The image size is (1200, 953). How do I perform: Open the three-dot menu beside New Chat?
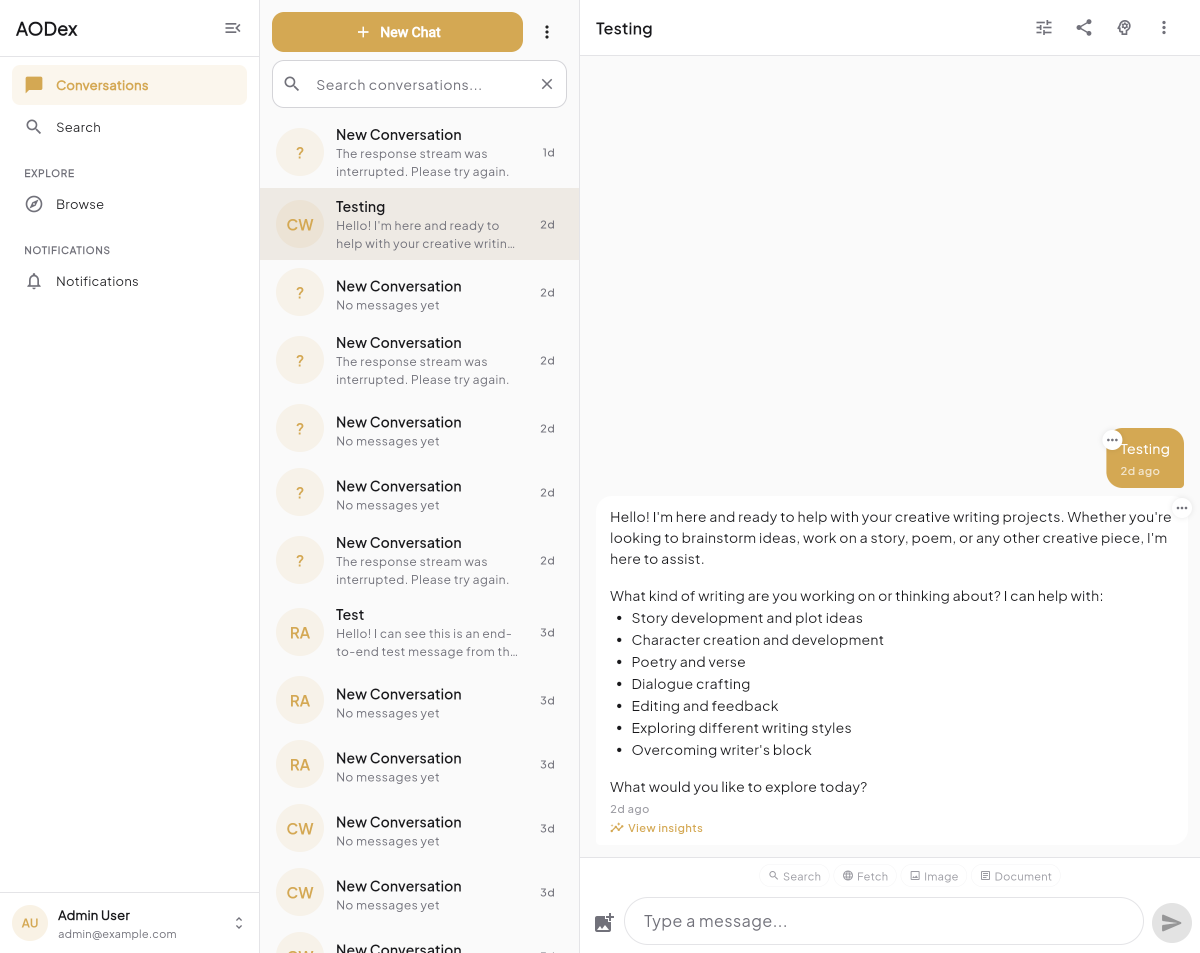(547, 31)
